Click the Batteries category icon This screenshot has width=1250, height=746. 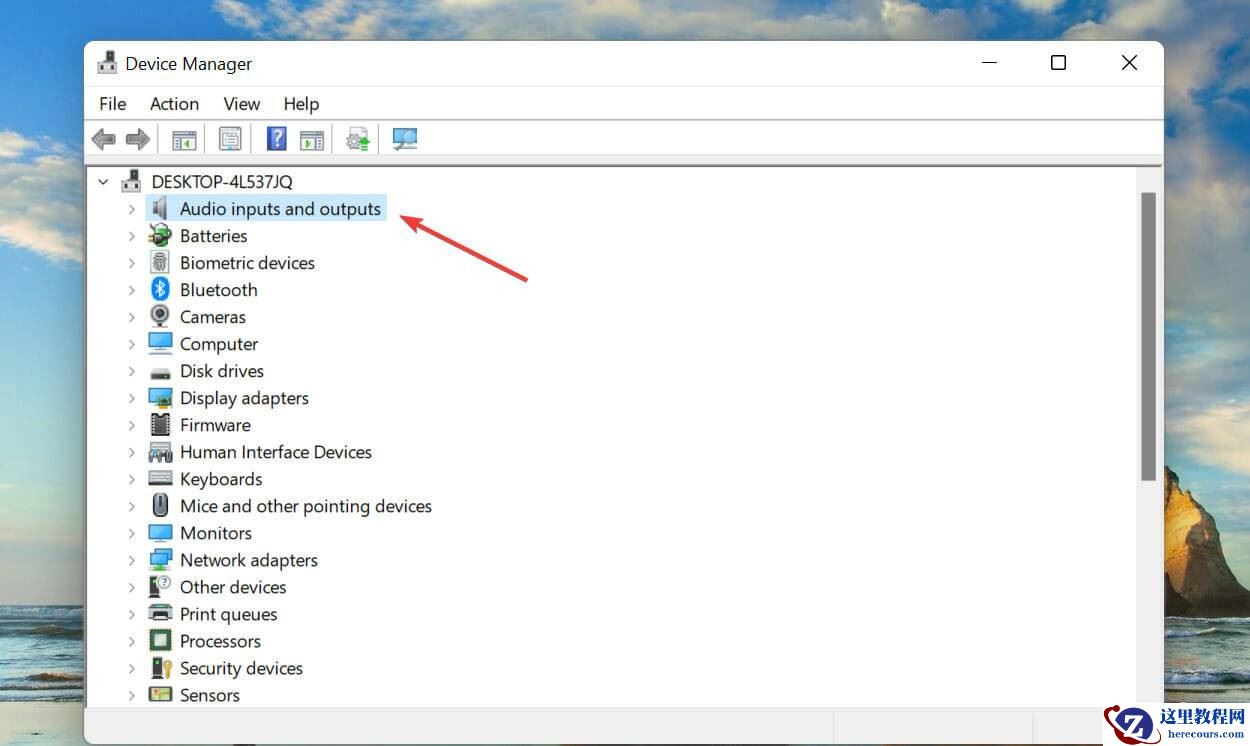[x=160, y=235]
